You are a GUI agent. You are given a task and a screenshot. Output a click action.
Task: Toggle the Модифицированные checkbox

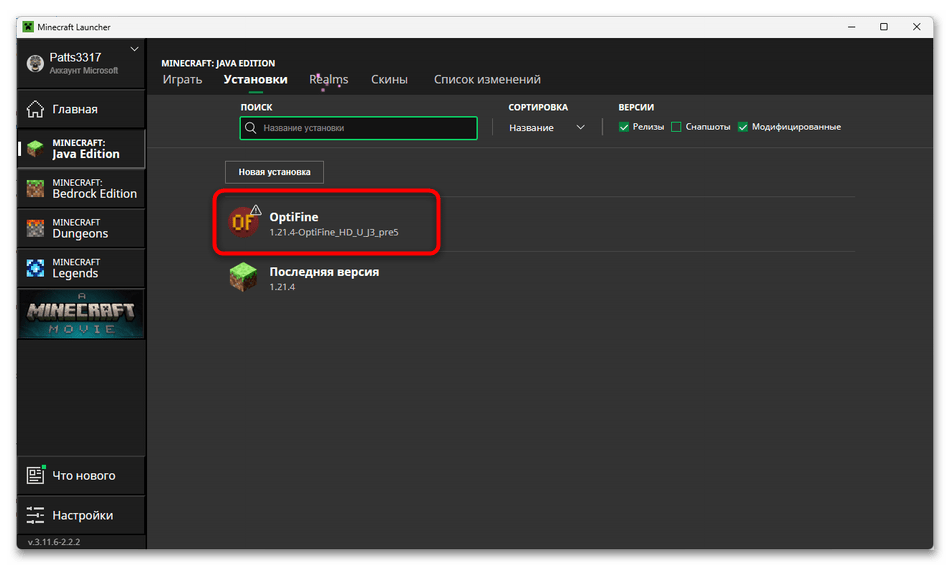[743, 127]
